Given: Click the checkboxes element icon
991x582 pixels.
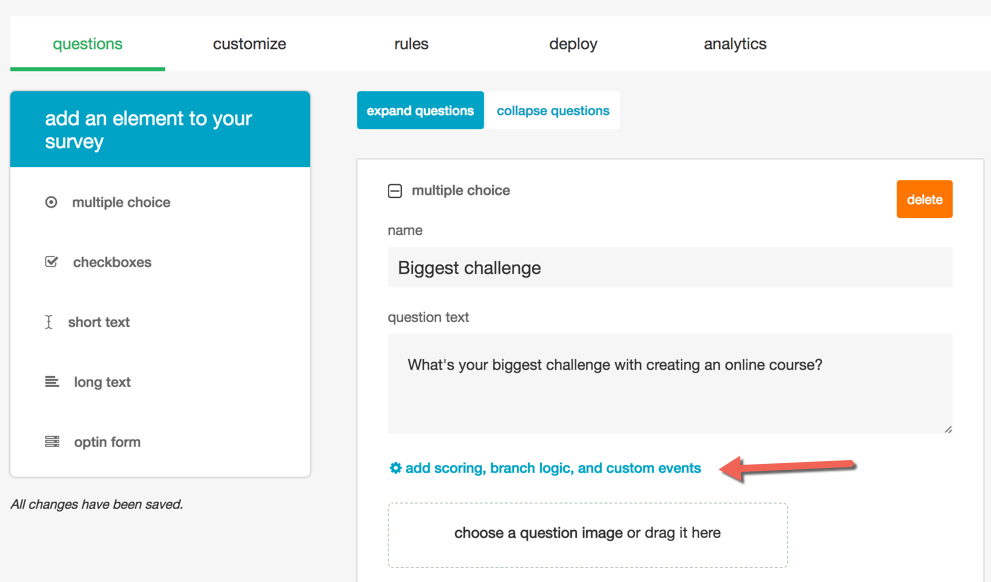Looking at the screenshot, I should (52, 262).
